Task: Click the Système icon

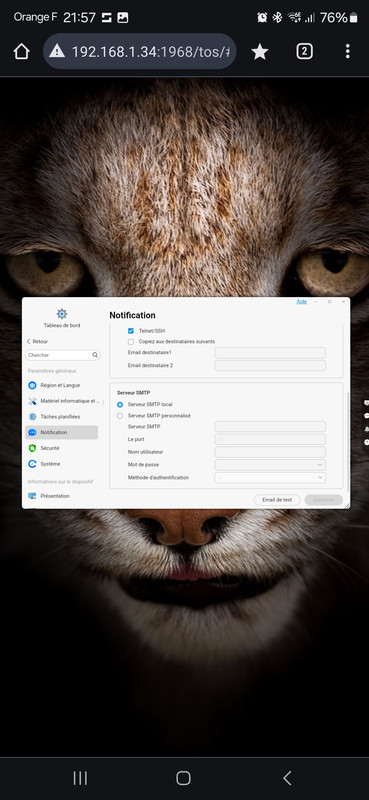Action: (x=32, y=464)
